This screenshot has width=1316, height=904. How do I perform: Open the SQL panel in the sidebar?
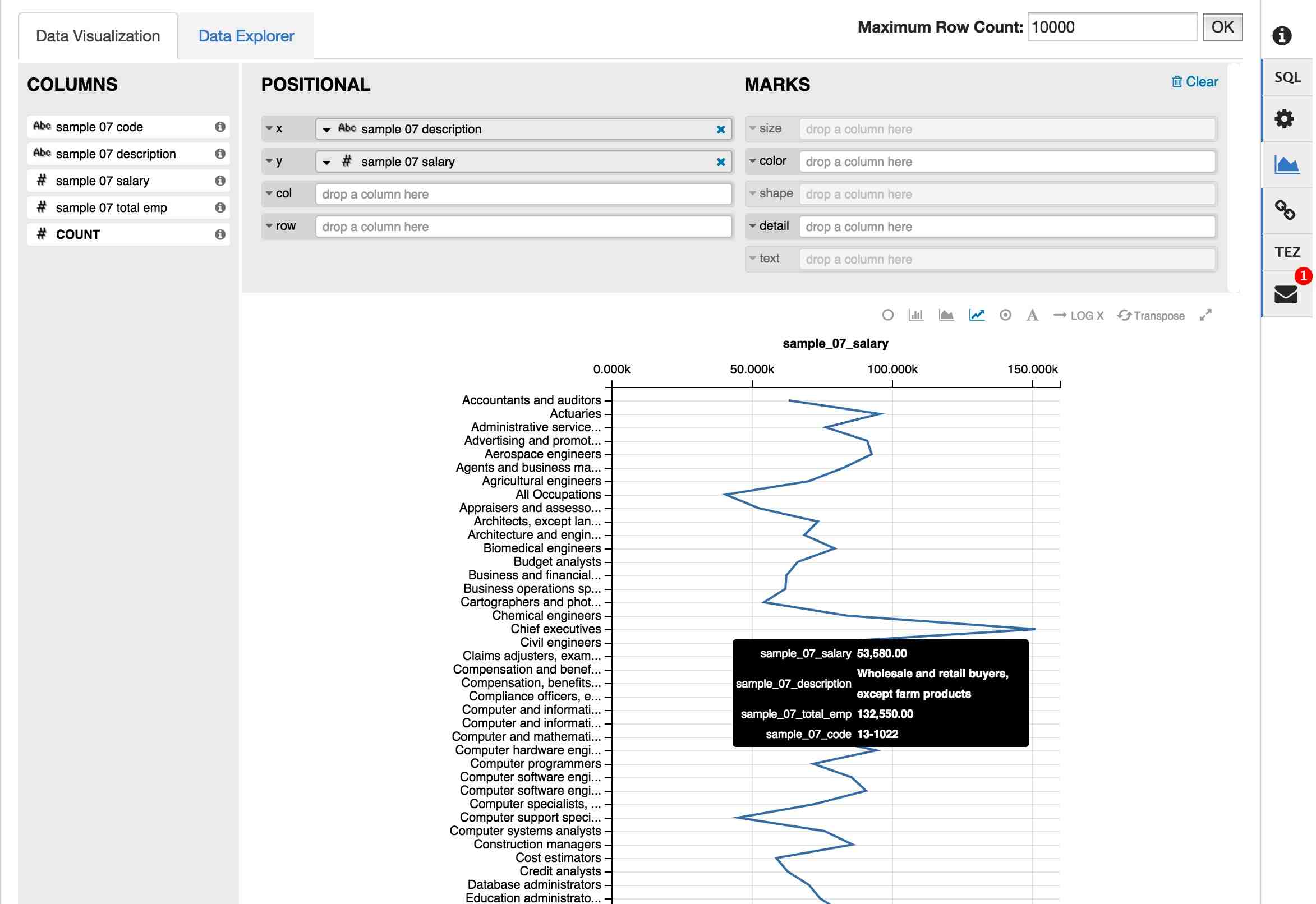pyautogui.click(x=1287, y=77)
